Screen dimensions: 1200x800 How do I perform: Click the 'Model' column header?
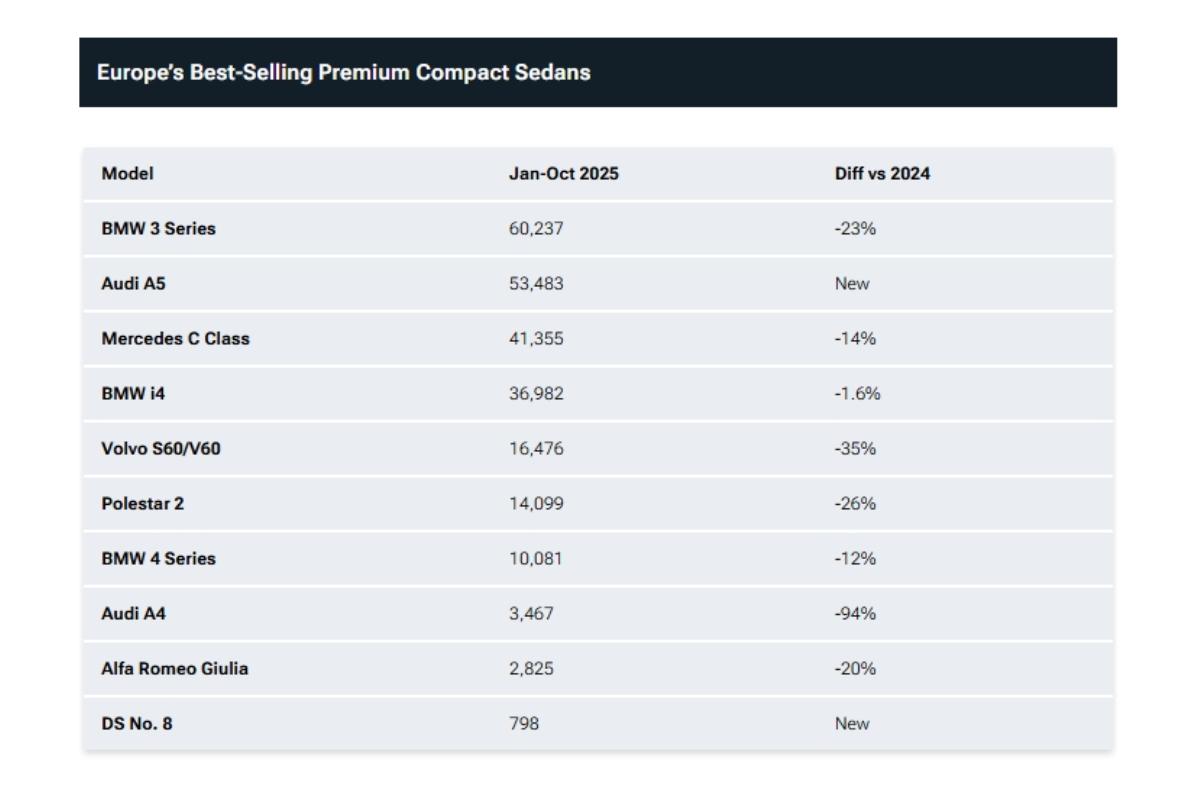(127, 174)
